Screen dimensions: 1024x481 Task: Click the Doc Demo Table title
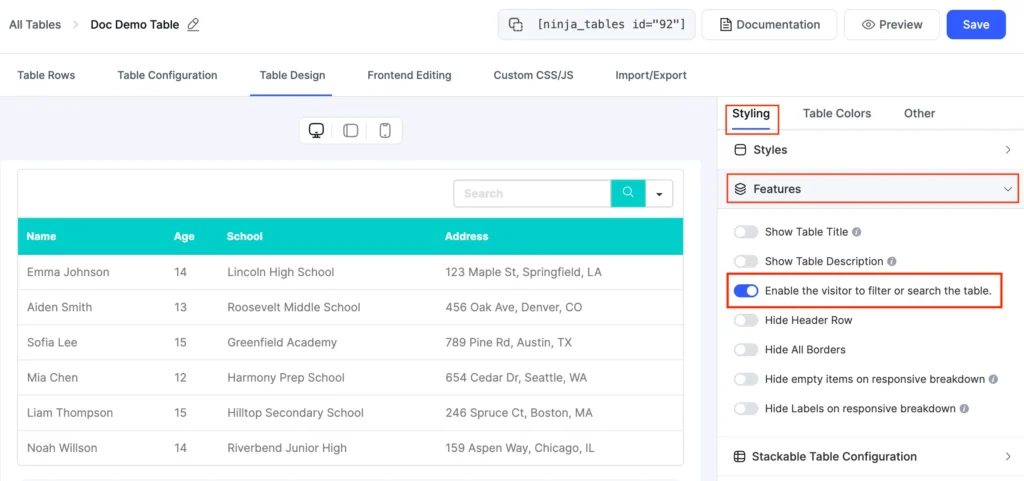(x=135, y=25)
